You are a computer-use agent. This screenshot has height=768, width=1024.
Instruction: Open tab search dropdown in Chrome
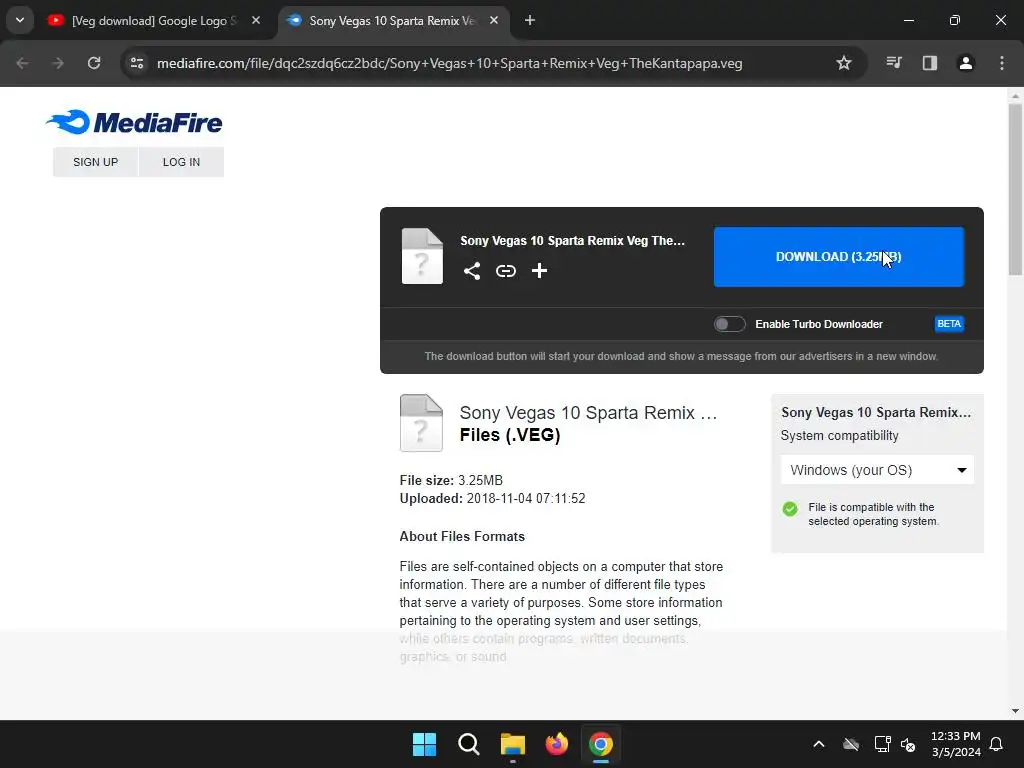[x=20, y=20]
